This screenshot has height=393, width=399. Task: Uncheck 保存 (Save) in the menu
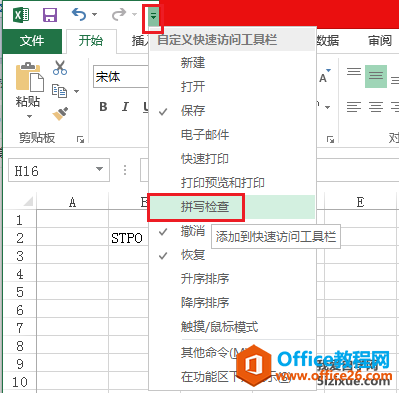pos(232,111)
